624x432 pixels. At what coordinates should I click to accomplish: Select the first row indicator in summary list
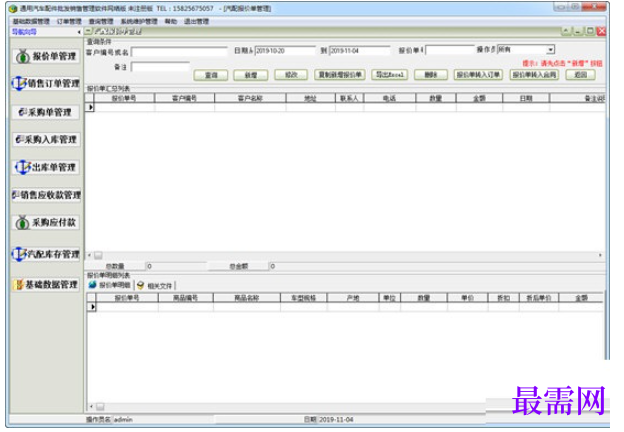[x=90, y=107]
